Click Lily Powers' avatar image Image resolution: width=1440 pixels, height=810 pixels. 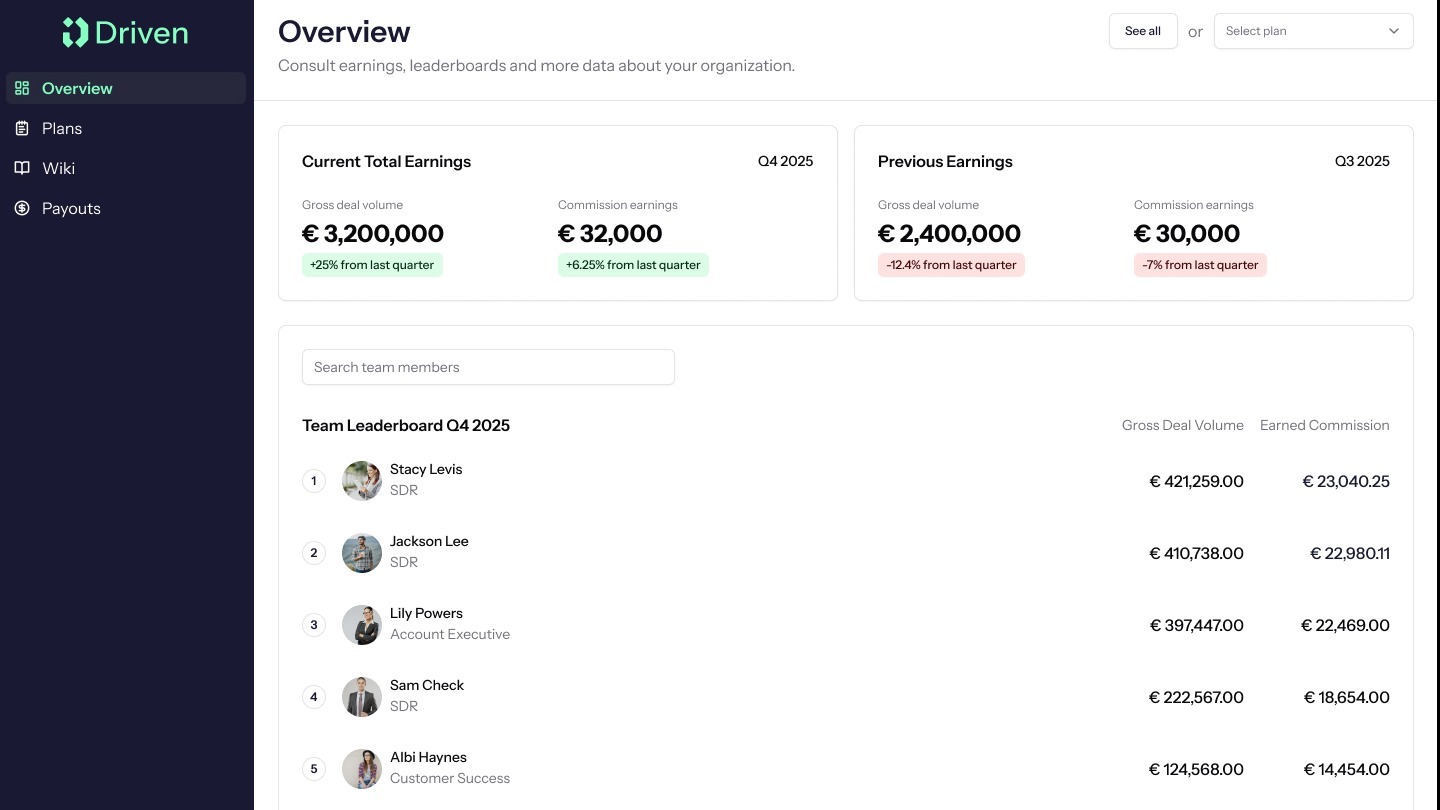coord(361,625)
